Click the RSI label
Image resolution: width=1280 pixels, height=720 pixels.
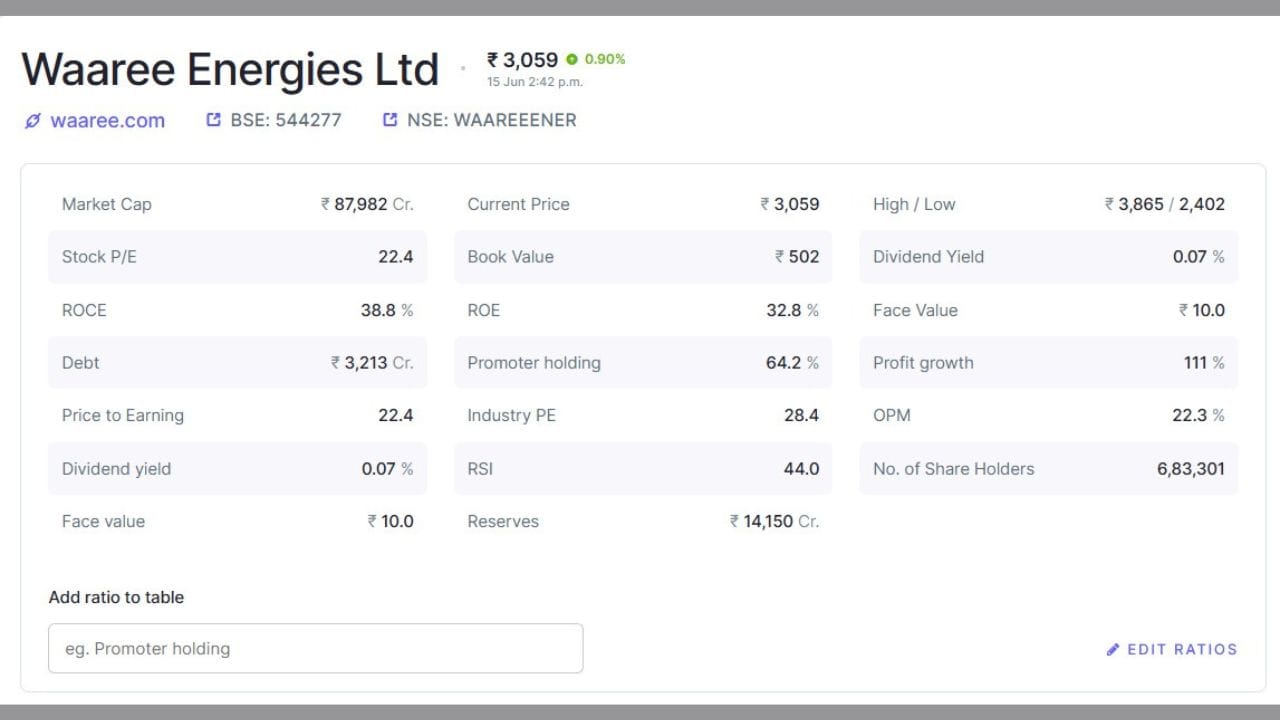tap(480, 468)
